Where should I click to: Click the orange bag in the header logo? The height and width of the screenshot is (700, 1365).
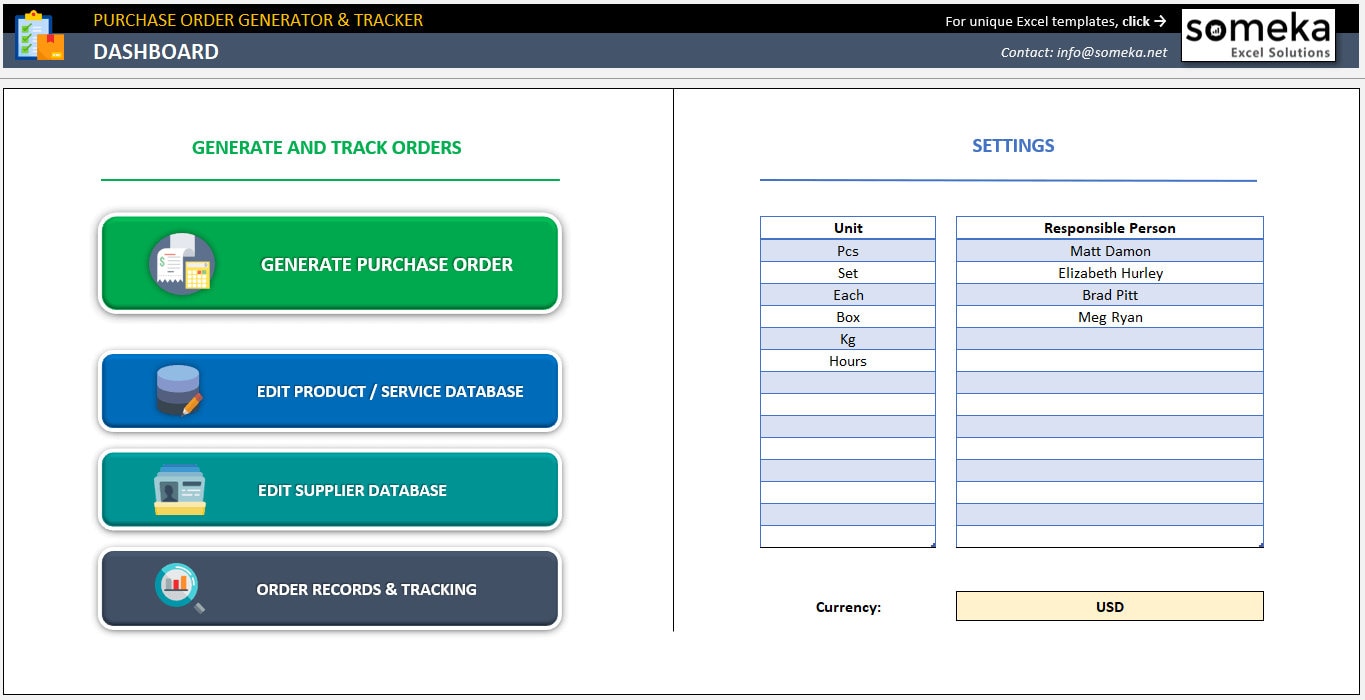(x=50, y=47)
